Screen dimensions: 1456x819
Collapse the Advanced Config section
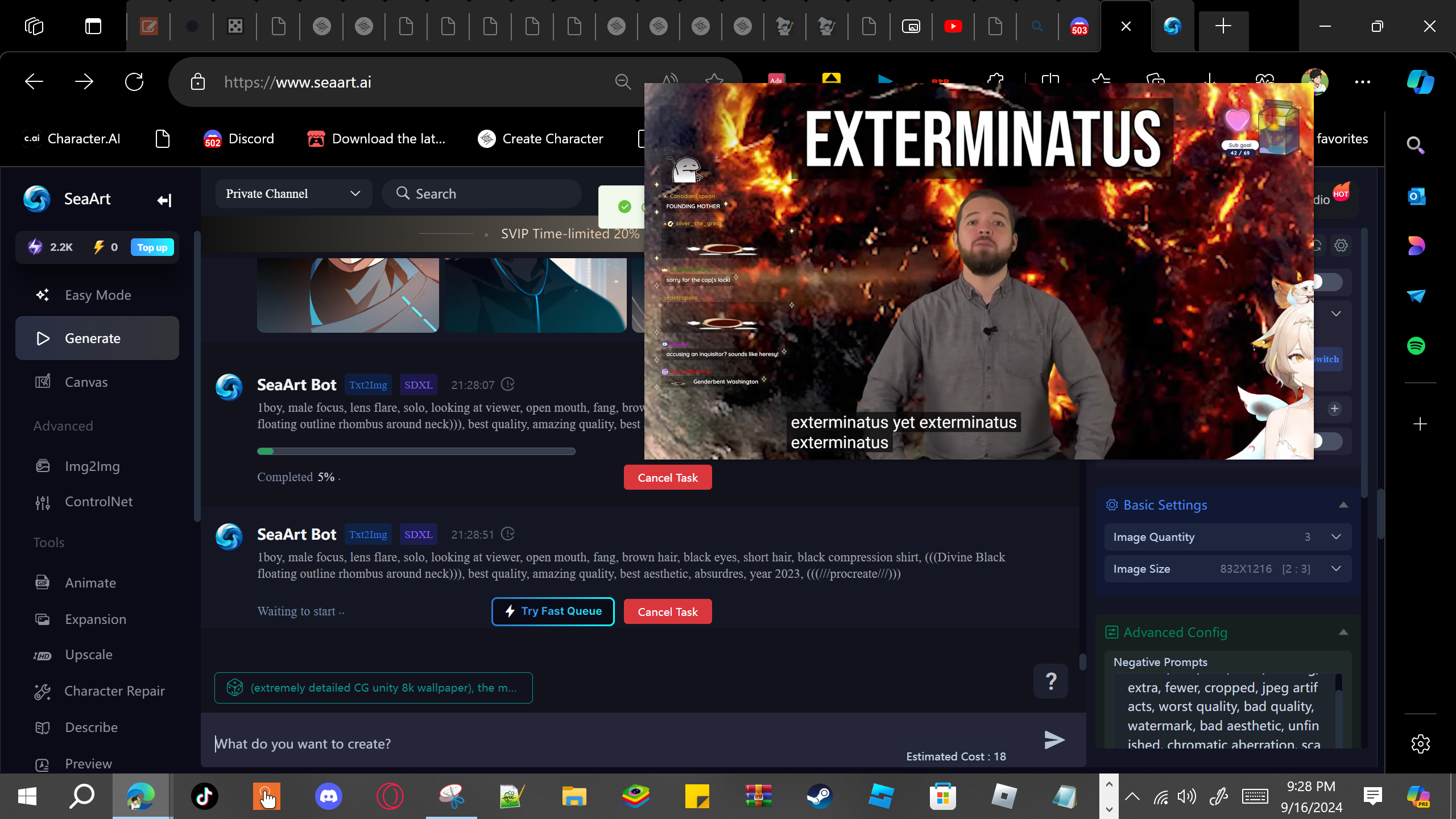pos(1343,632)
